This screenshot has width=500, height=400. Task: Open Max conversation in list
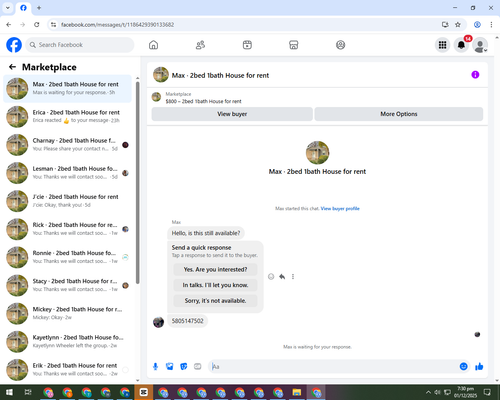(x=67, y=88)
